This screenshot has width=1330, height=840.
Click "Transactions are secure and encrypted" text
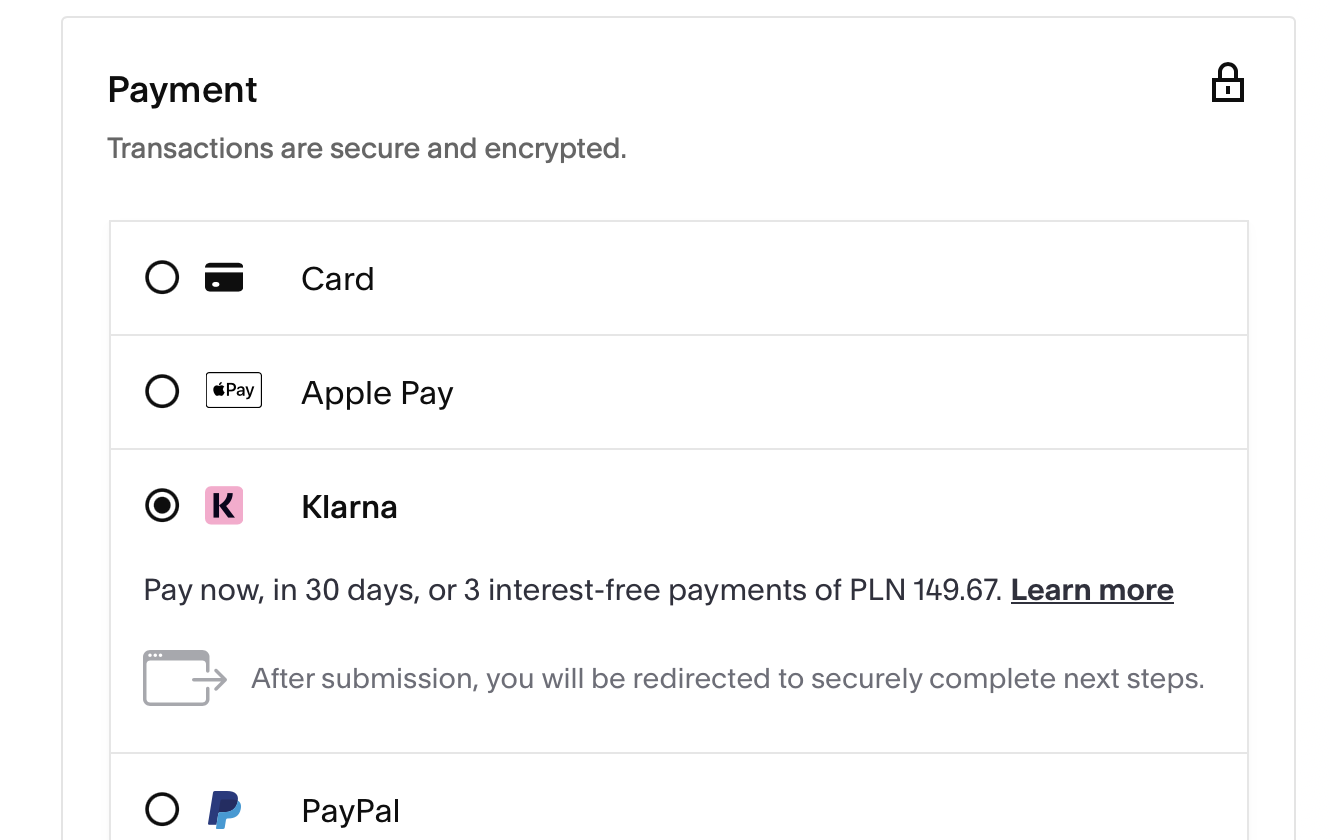click(366, 149)
